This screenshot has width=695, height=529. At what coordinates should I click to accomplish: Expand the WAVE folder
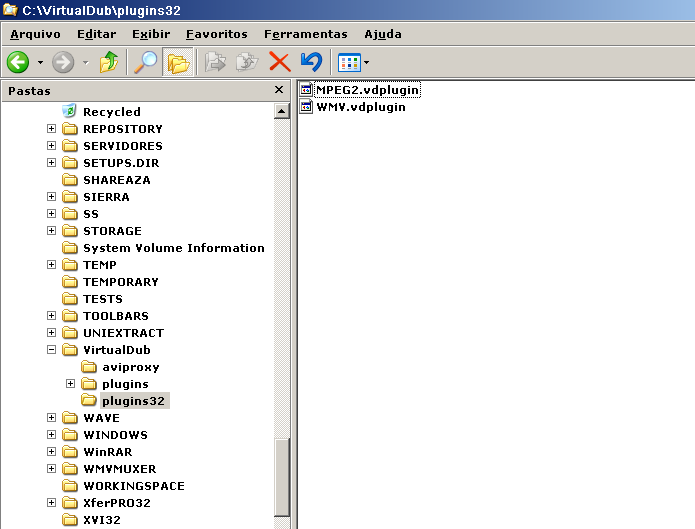tap(51, 418)
